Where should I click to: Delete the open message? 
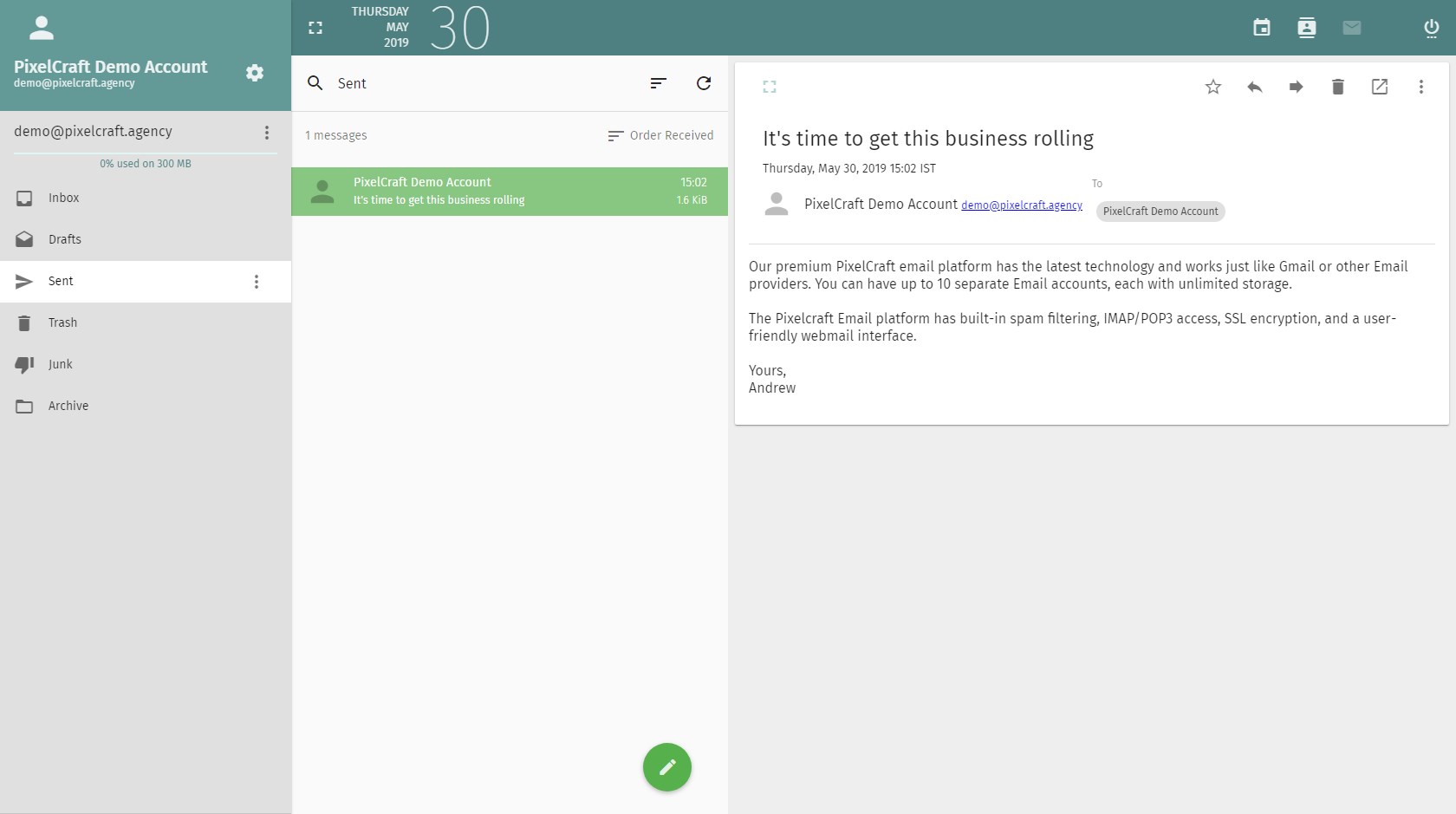[x=1338, y=87]
